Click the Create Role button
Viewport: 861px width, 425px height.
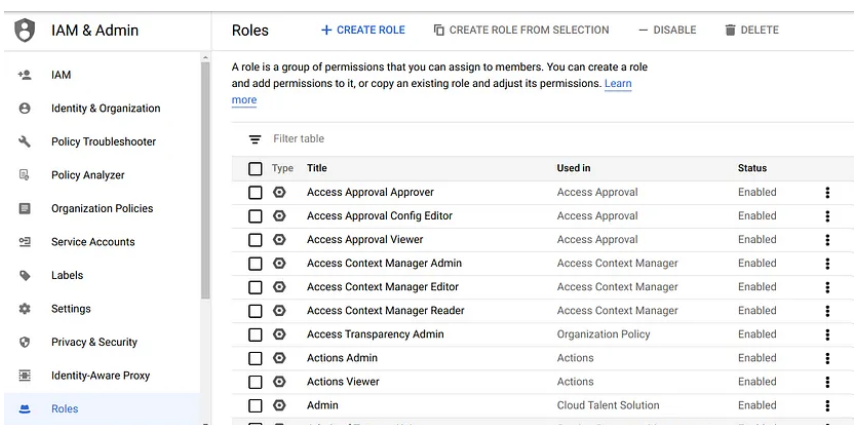[x=363, y=30]
